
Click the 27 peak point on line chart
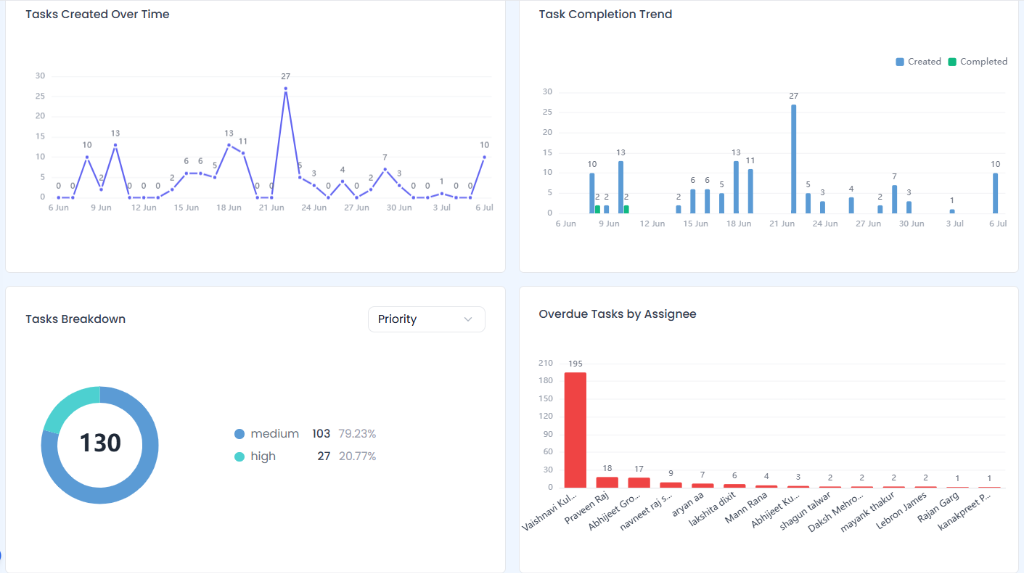[285, 88]
